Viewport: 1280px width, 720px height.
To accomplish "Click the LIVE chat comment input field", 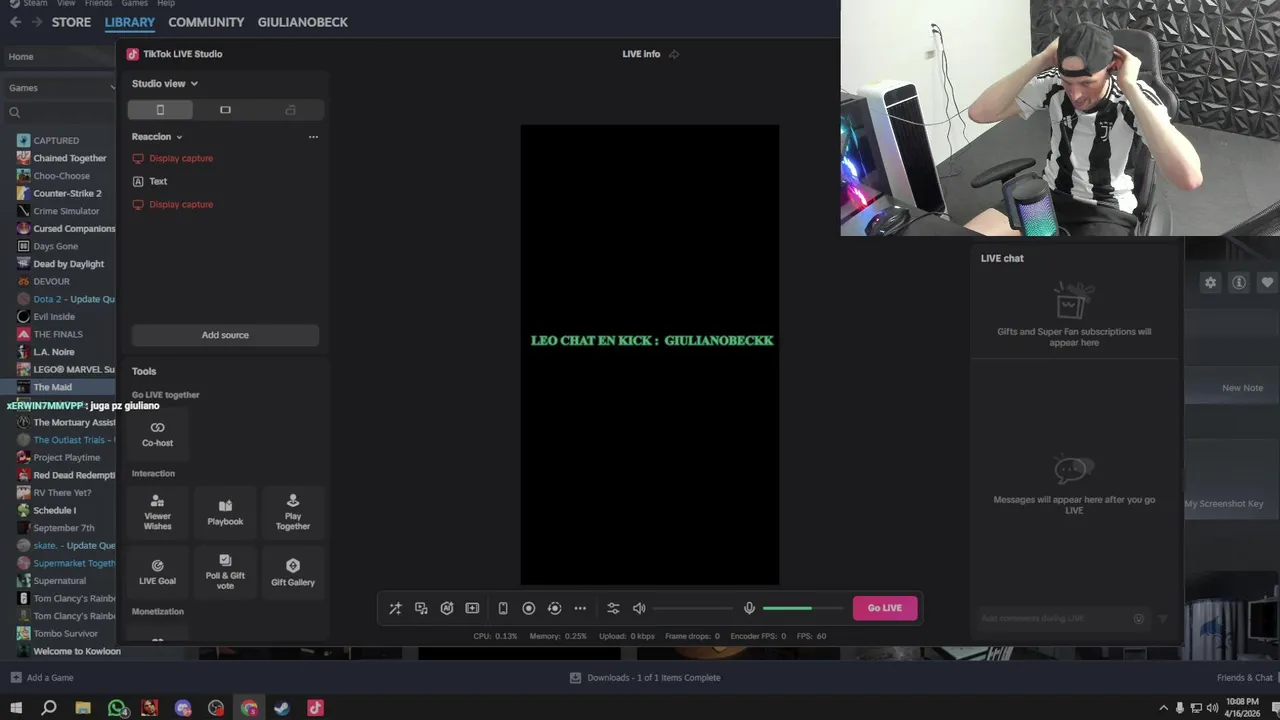I will tap(1063, 619).
